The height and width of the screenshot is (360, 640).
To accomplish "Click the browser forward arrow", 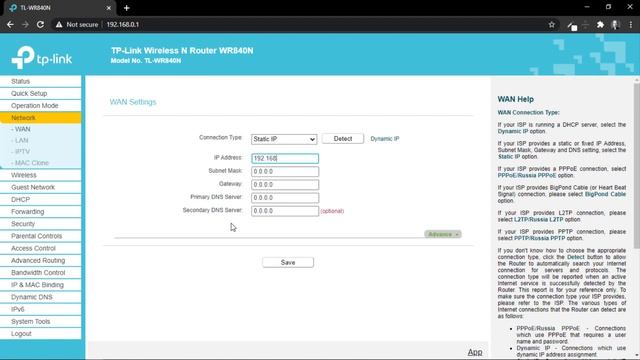I will click(25, 24).
